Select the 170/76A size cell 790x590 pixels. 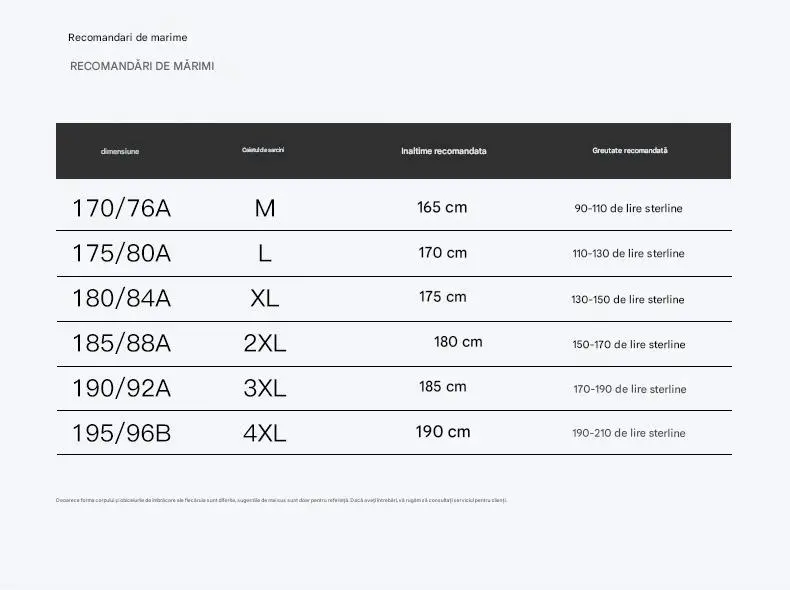point(121,208)
